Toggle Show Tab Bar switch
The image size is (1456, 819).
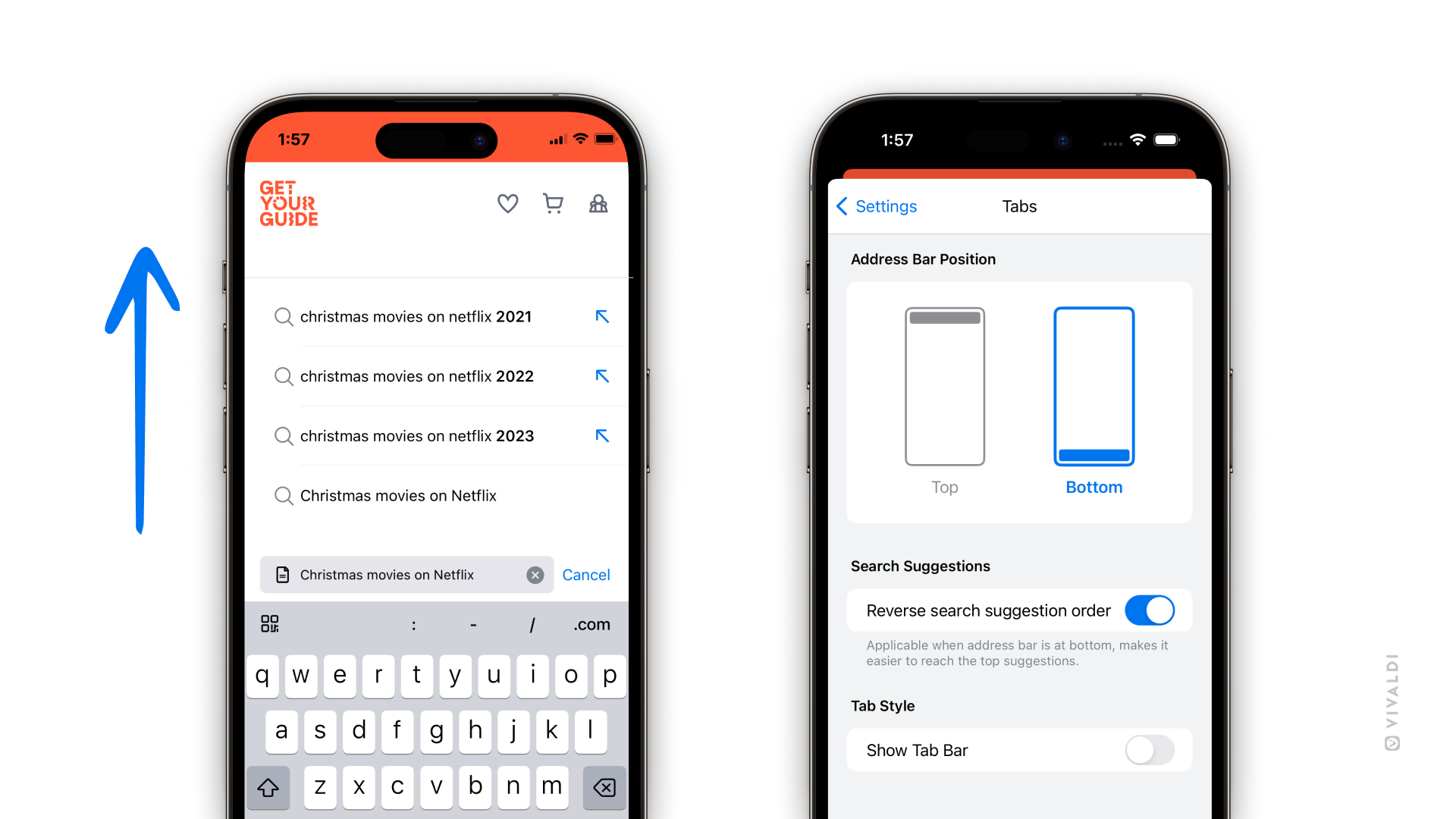(x=1148, y=748)
